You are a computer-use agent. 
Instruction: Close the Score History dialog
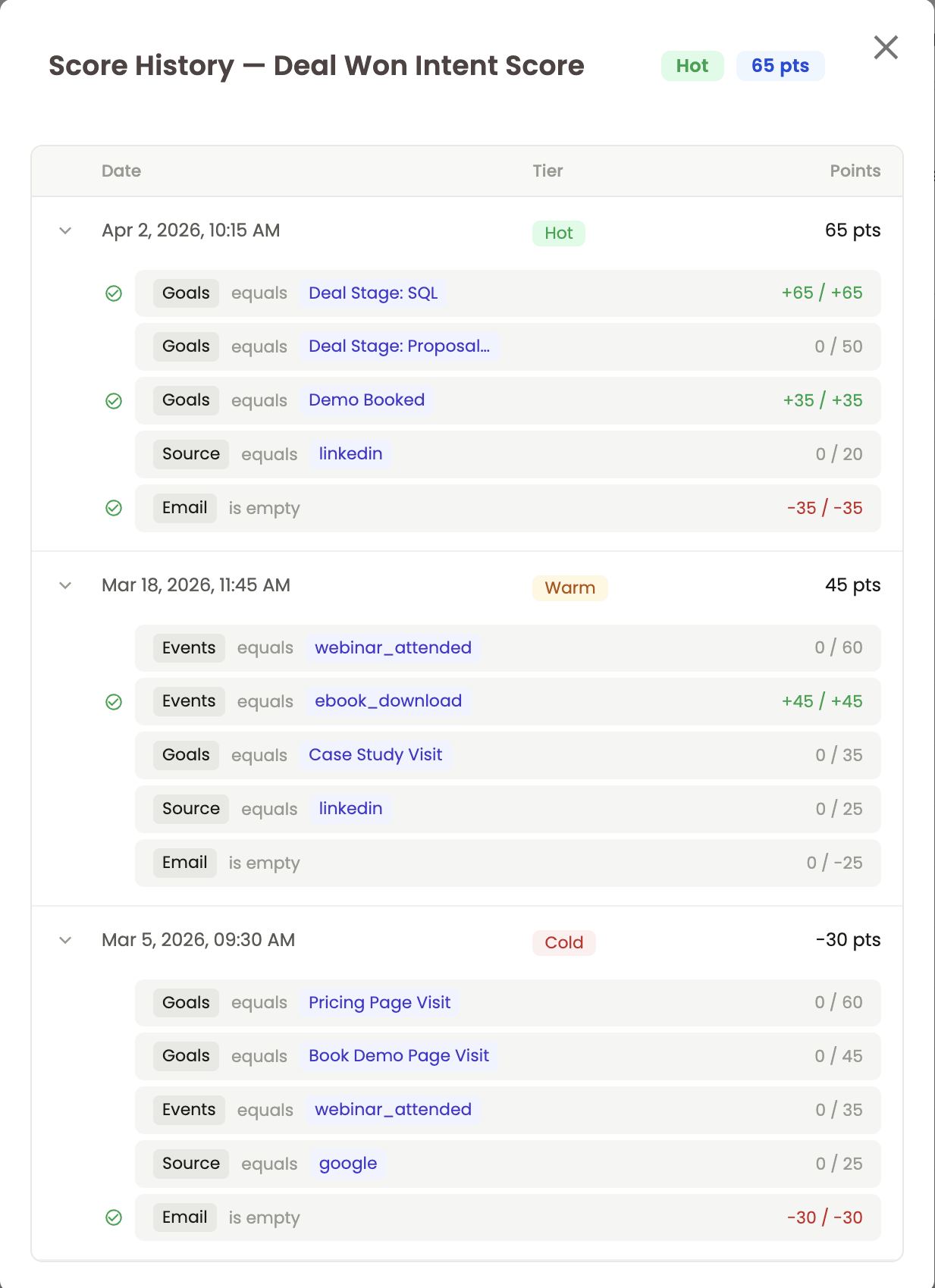click(x=886, y=48)
